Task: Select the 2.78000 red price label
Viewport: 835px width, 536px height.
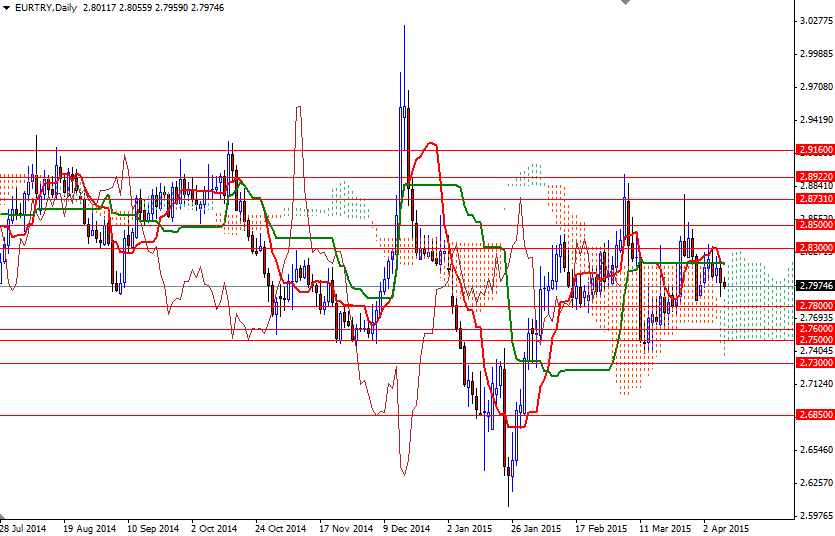Action: pyautogui.click(x=815, y=306)
